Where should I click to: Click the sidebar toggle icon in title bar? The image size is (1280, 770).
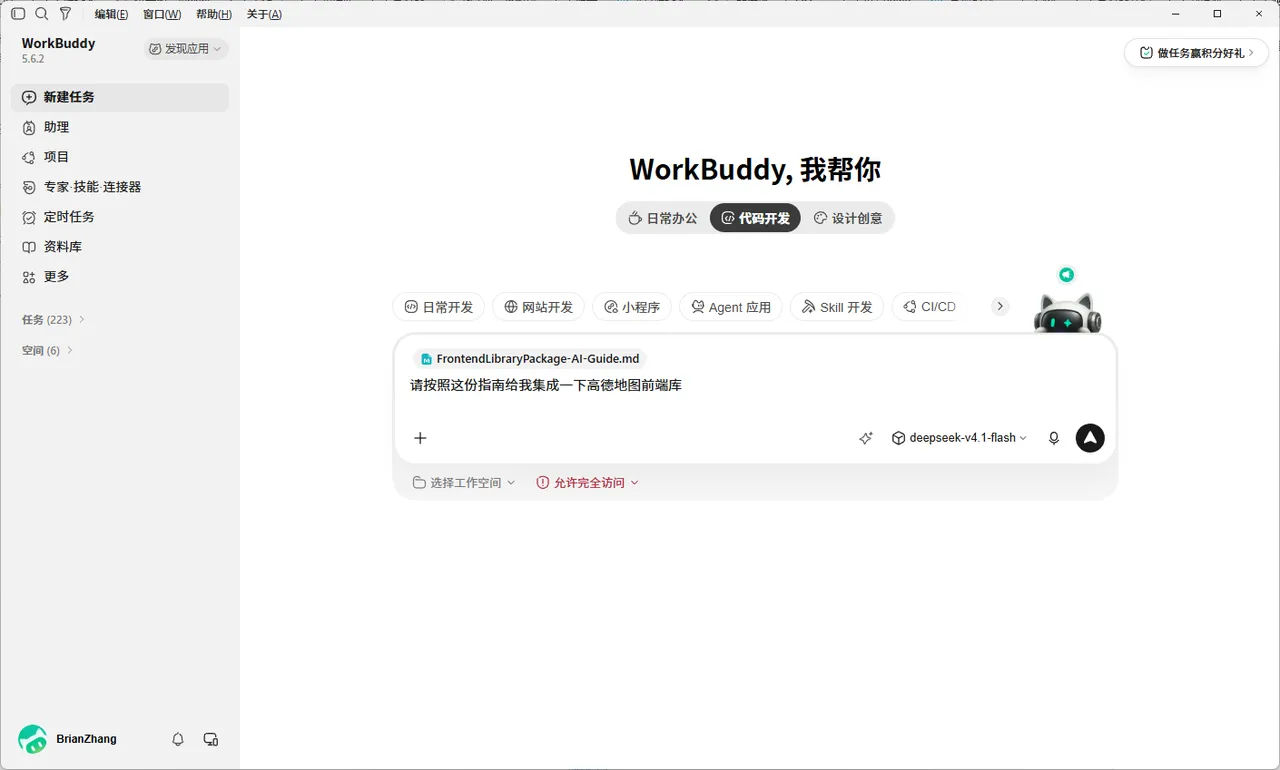(x=18, y=14)
